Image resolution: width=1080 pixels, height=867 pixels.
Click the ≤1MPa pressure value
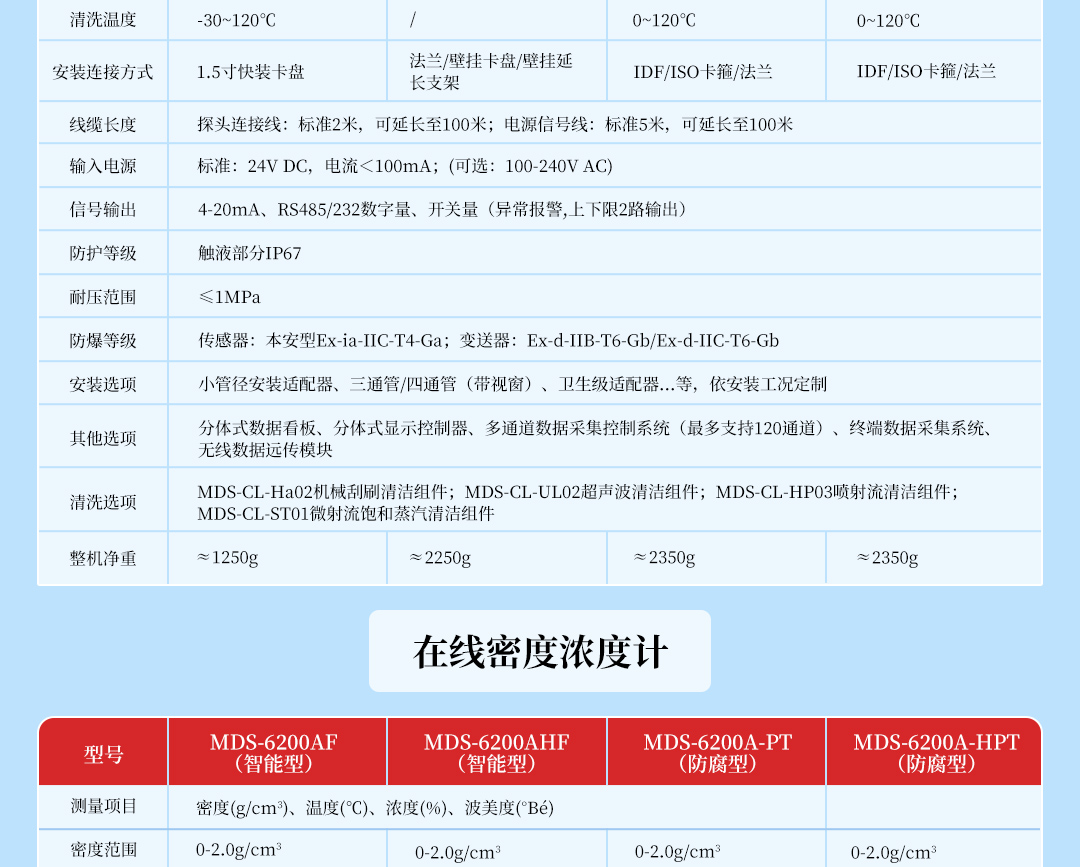[x=229, y=297]
